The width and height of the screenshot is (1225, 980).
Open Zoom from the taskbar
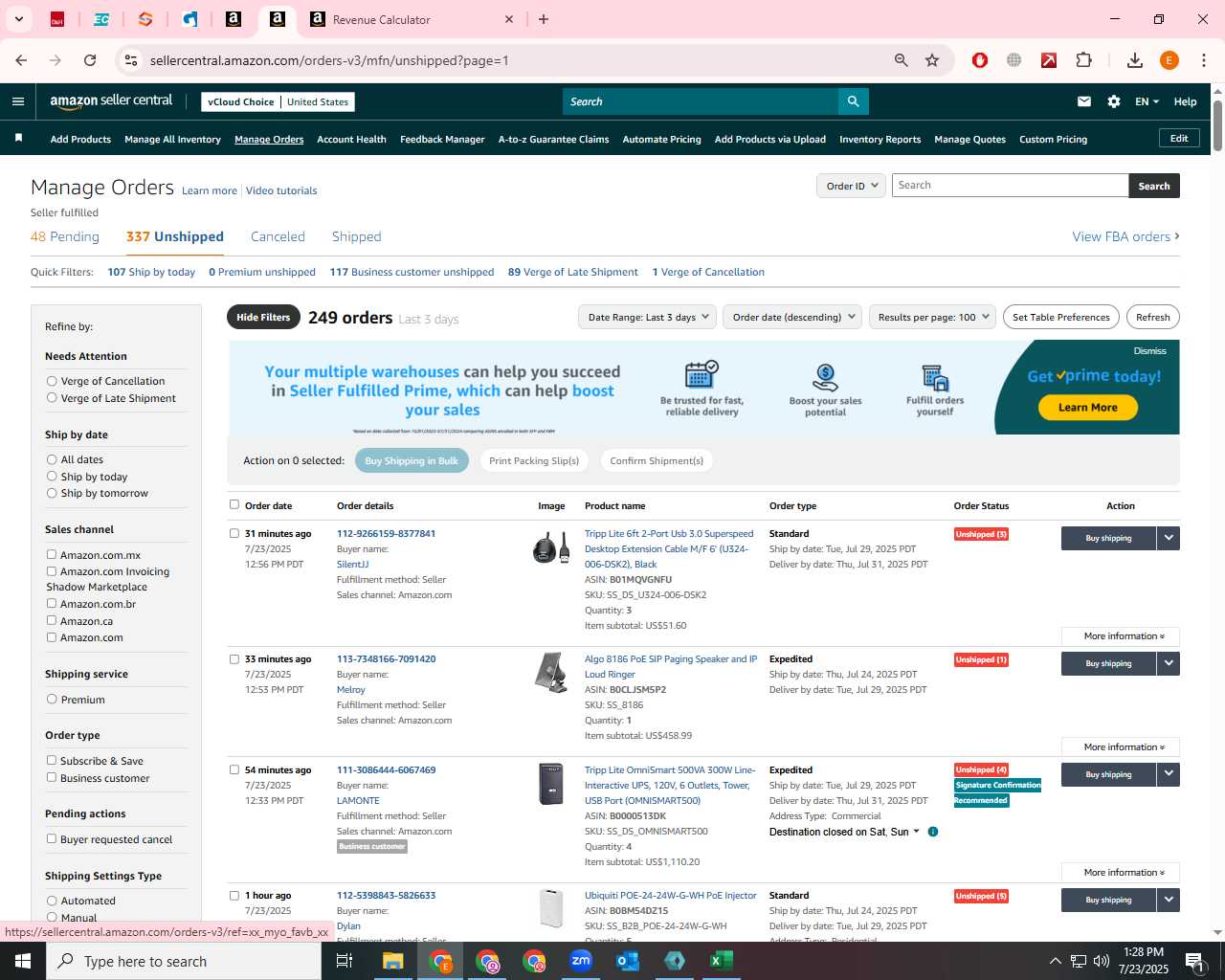point(581,961)
